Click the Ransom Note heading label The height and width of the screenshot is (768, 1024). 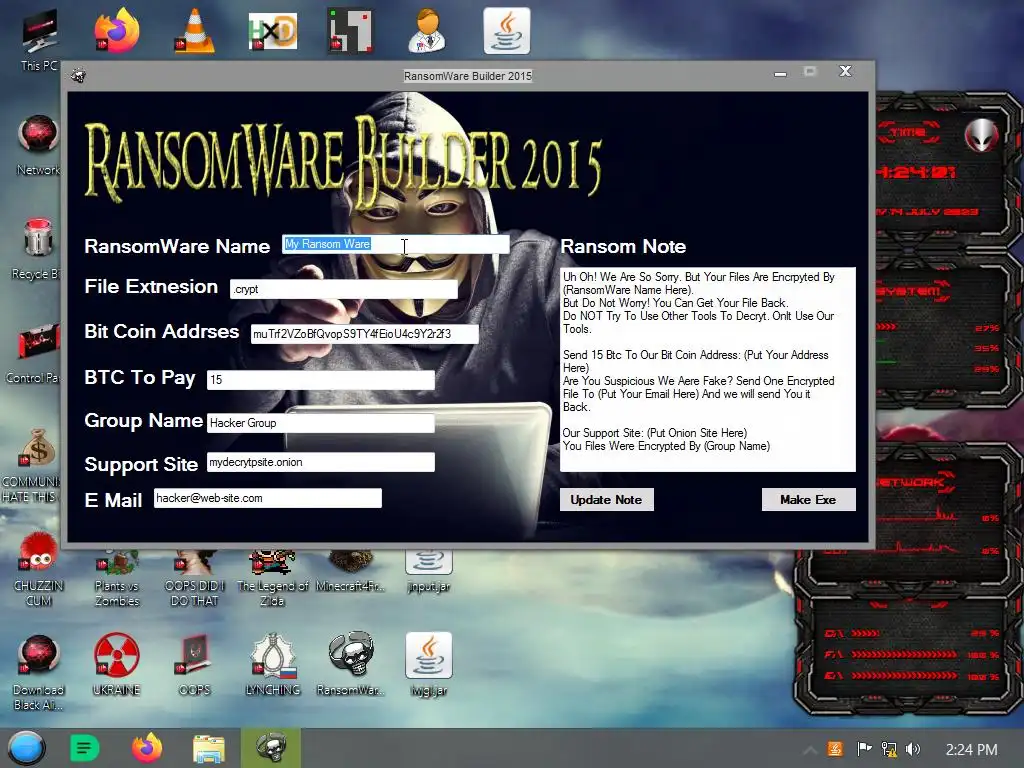(x=623, y=246)
